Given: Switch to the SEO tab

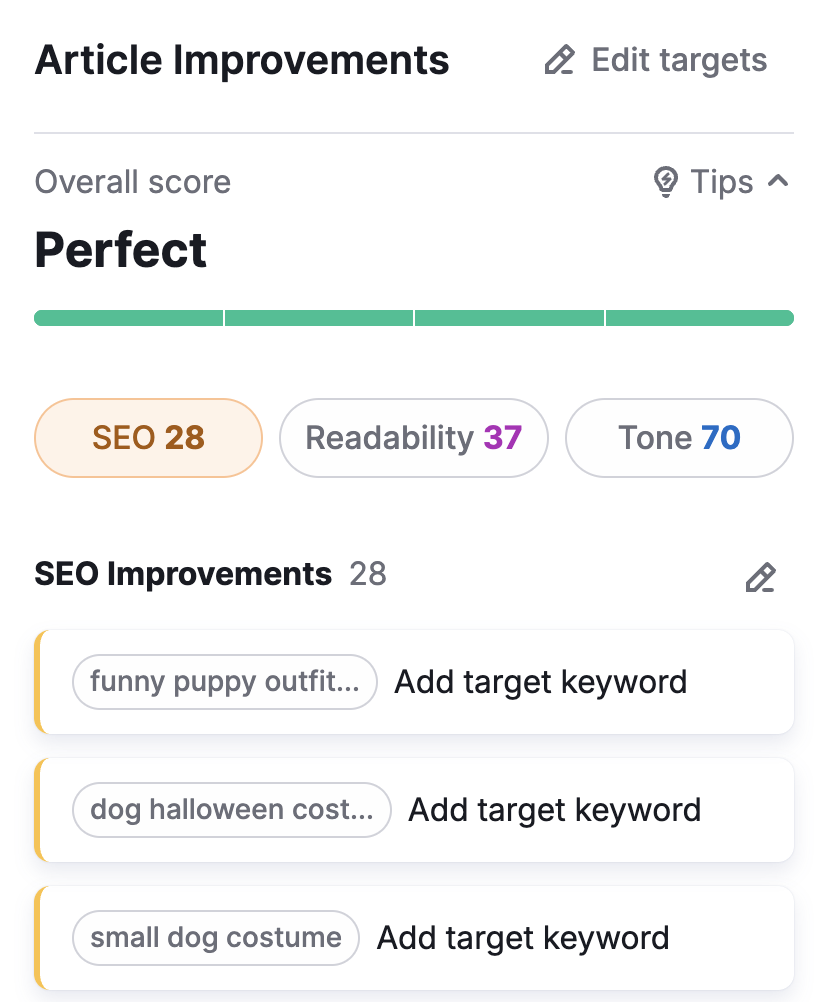Looking at the screenshot, I should (x=148, y=438).
